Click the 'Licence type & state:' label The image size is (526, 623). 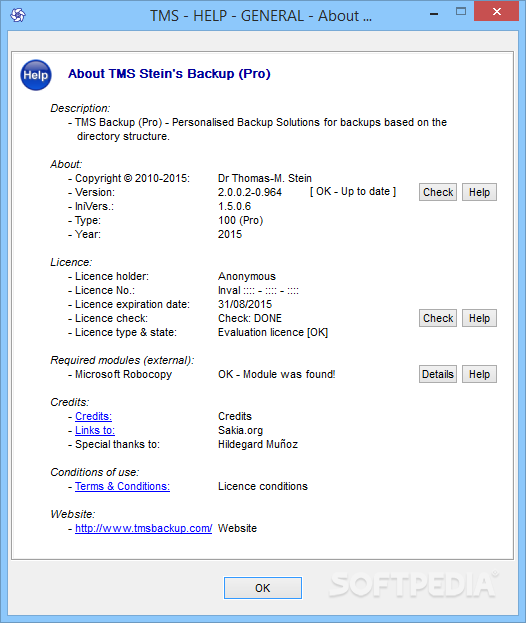pyautogui.click(x=126, y=333)
